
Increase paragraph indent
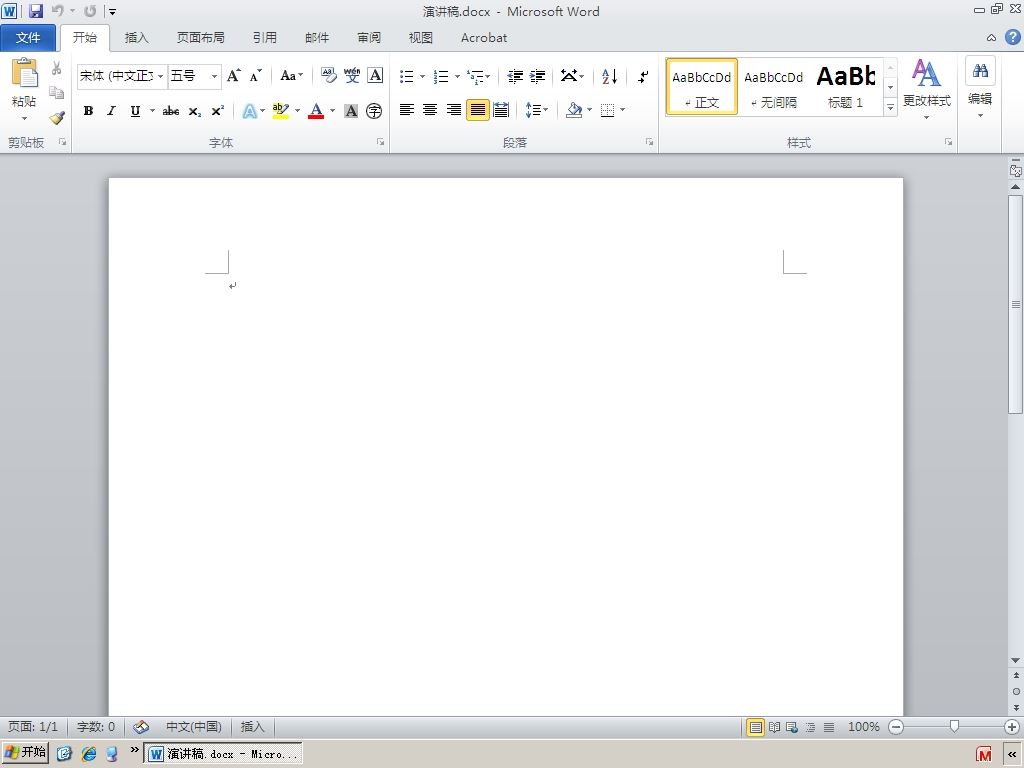[x=537, y=76]
